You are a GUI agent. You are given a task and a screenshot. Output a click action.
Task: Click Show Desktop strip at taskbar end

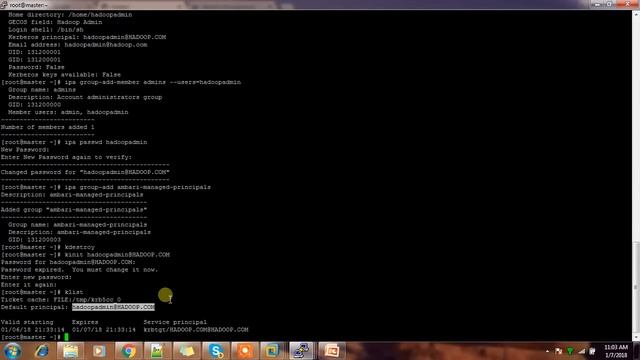tap(637, 351)
